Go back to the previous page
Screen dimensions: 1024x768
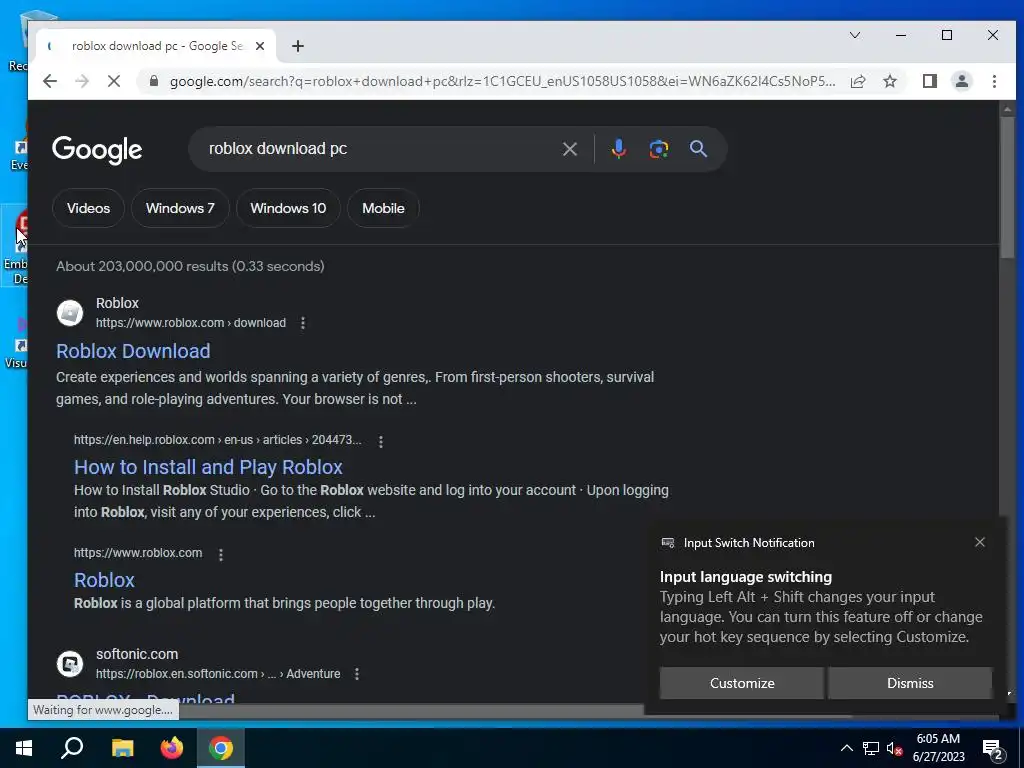coord(50,81)
